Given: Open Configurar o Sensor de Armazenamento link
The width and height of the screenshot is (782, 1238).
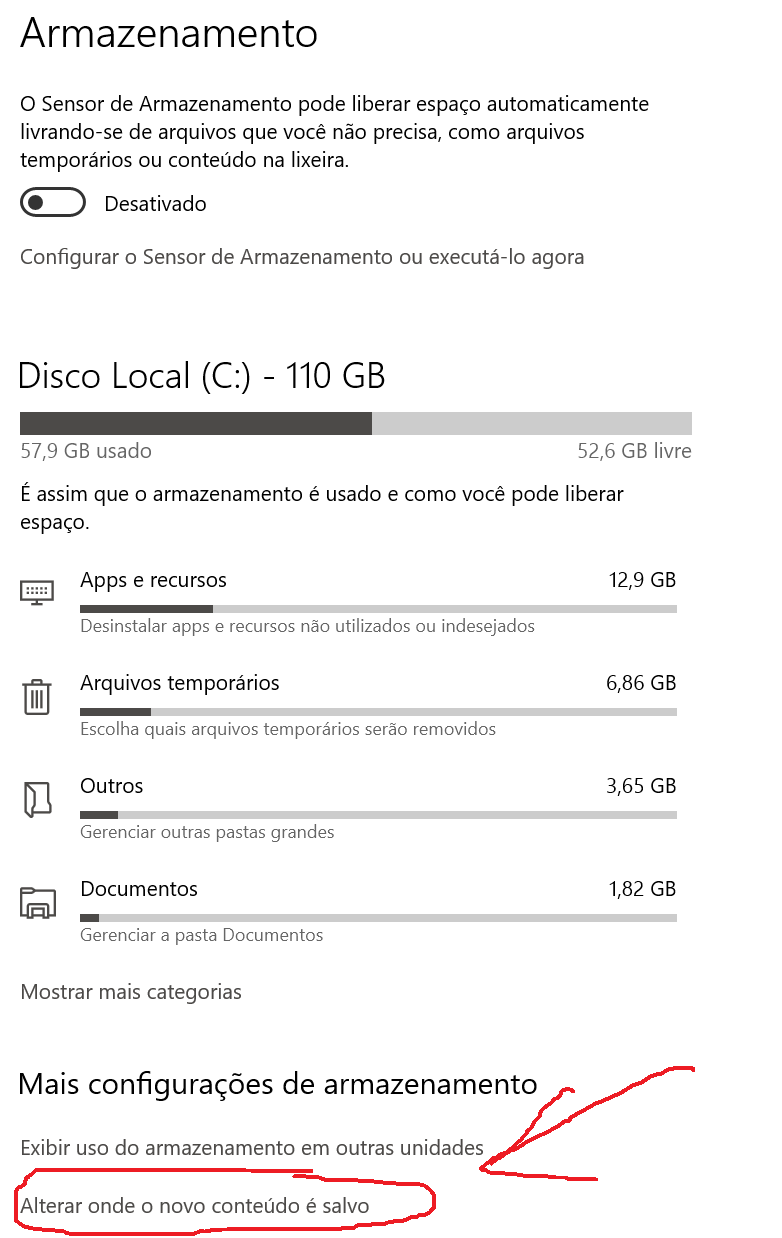Looking at the screenshot, I should [x=302, y=257].
